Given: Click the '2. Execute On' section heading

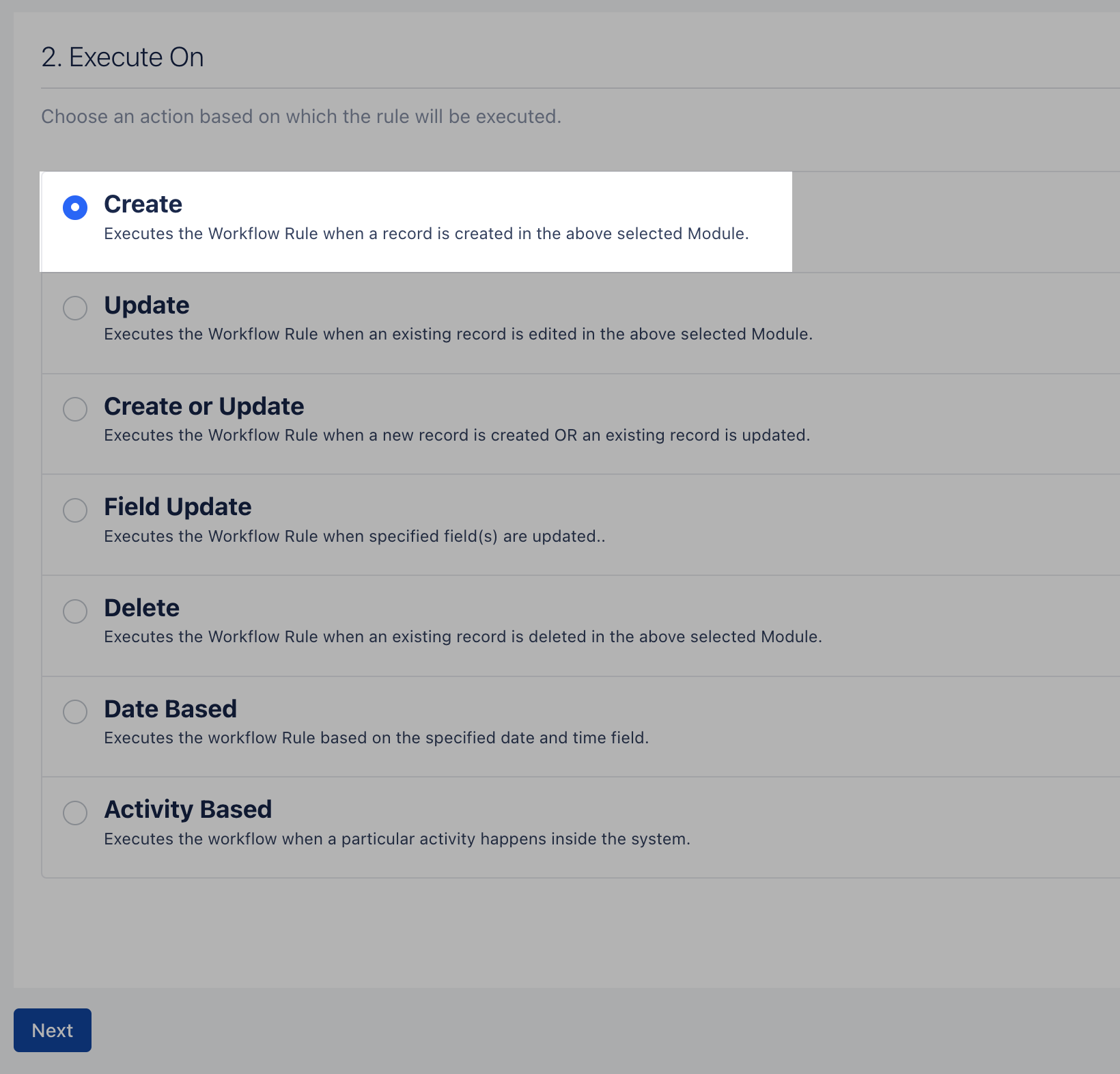Looking at the screenshot, I should coord(122,57).
